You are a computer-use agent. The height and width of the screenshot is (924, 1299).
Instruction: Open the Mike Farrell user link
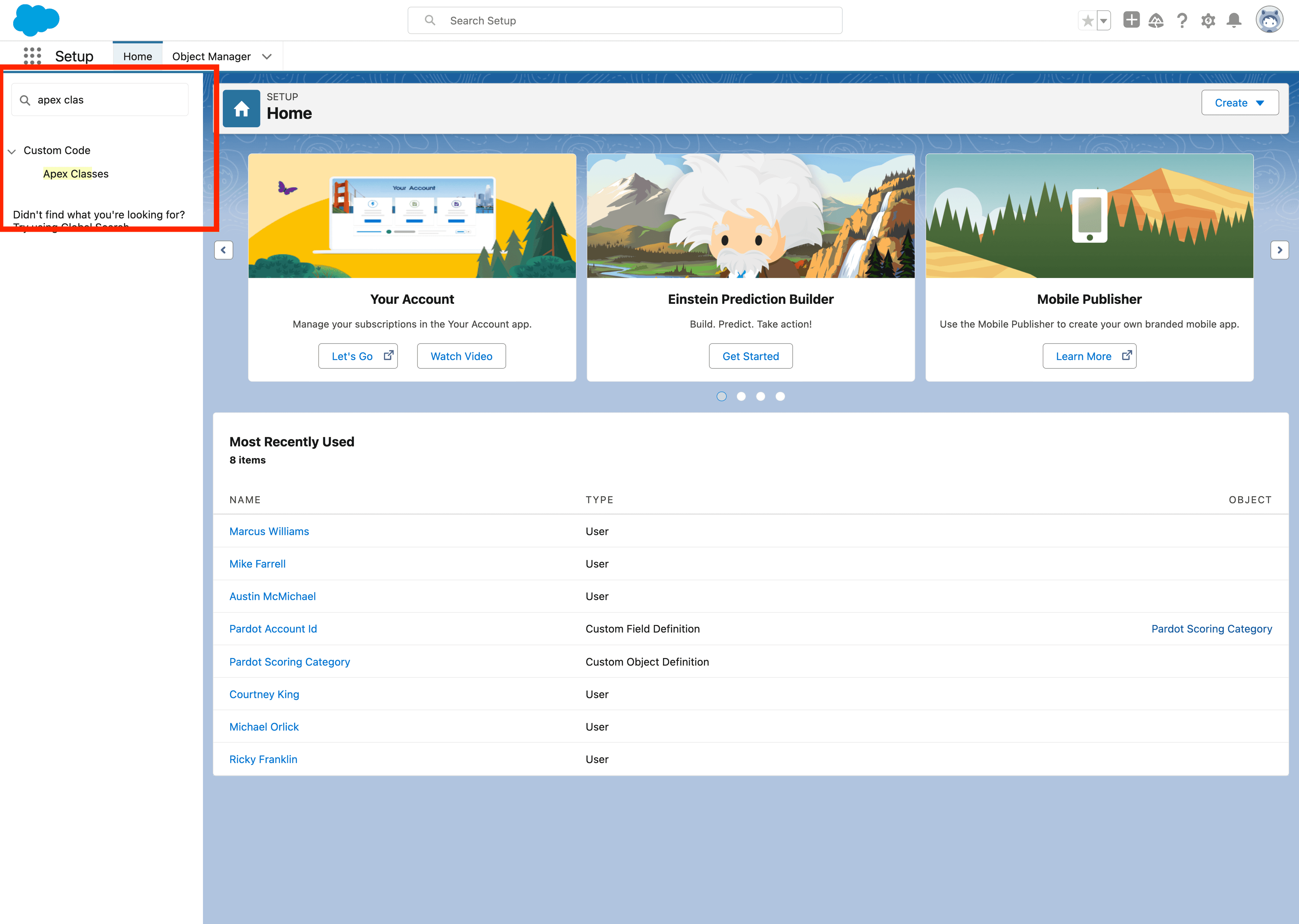click(258, 564)
